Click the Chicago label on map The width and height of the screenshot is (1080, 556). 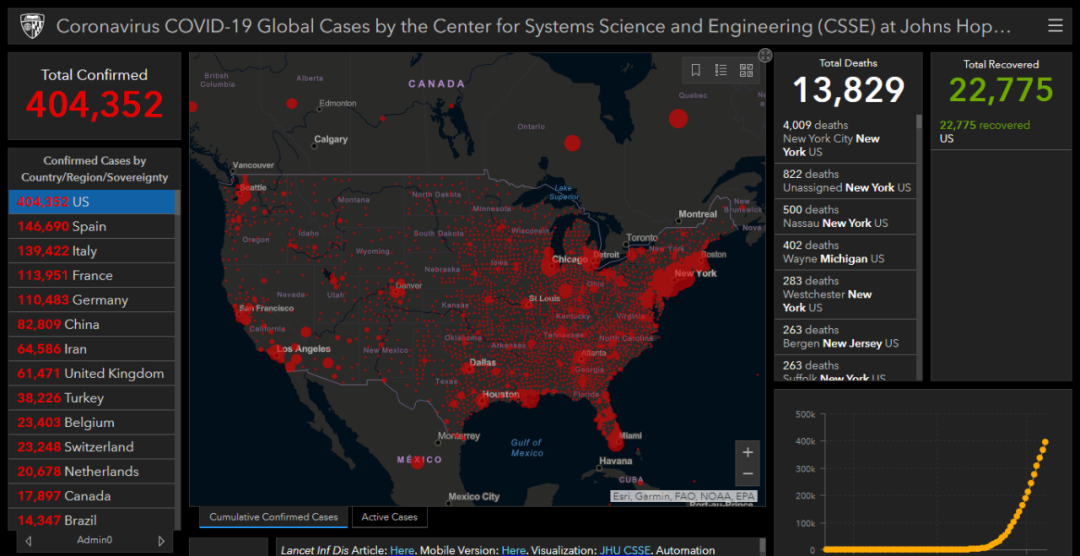click(x=569, y=260)
